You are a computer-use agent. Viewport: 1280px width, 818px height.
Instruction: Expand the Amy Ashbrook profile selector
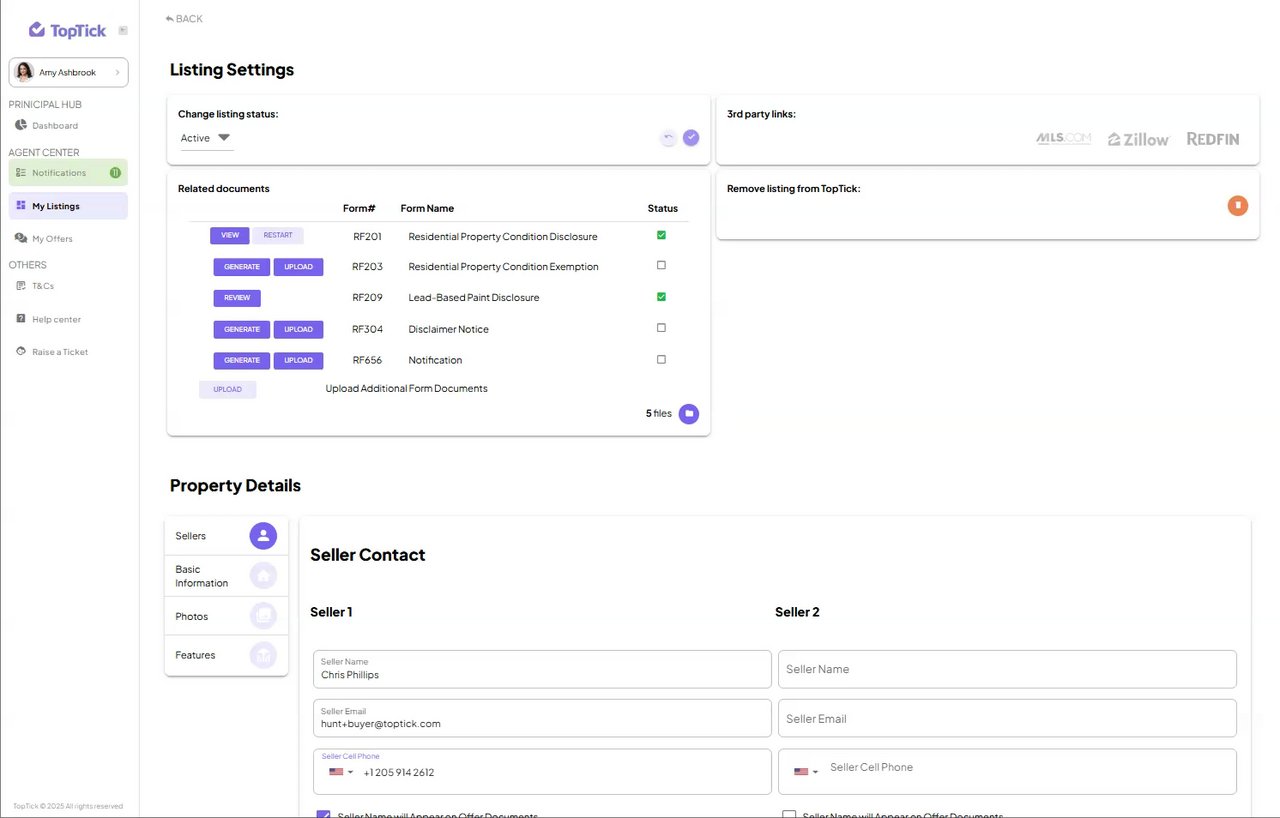(x=69, y=72)
